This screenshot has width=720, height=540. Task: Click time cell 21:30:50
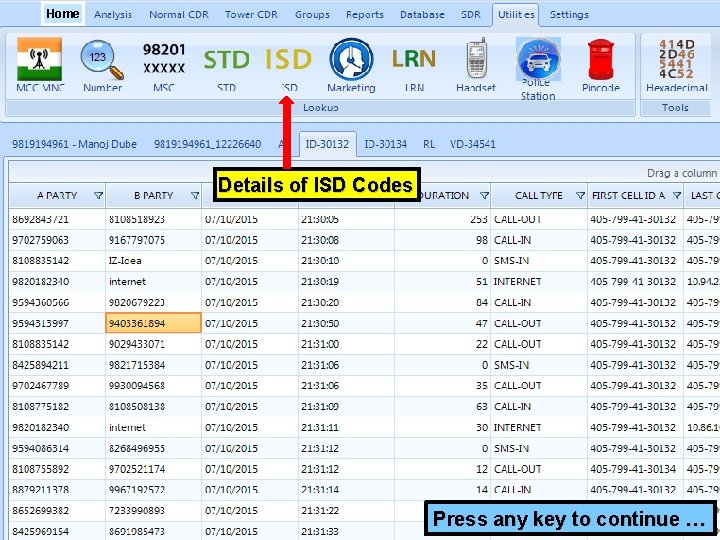pyautogui.click(x=346, y=323)
